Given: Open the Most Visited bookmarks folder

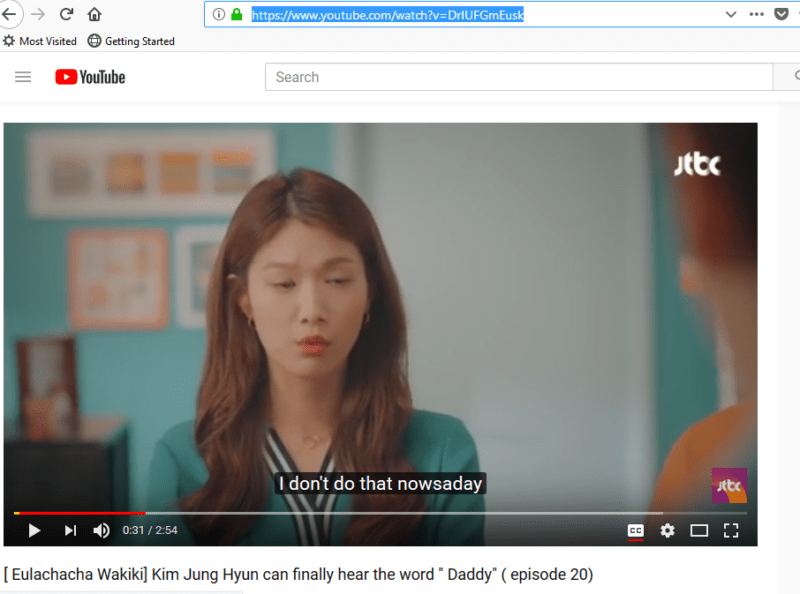Looking at the screenshot, I should (40, 41).
